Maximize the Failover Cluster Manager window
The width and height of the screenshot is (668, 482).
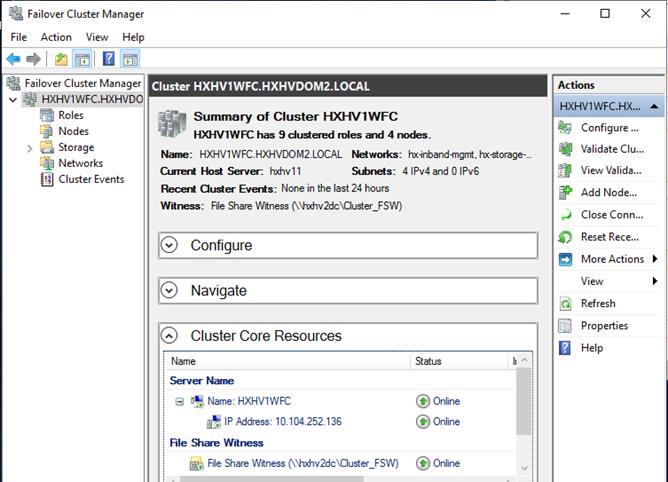pyautogui.click(x=605, y=14)
